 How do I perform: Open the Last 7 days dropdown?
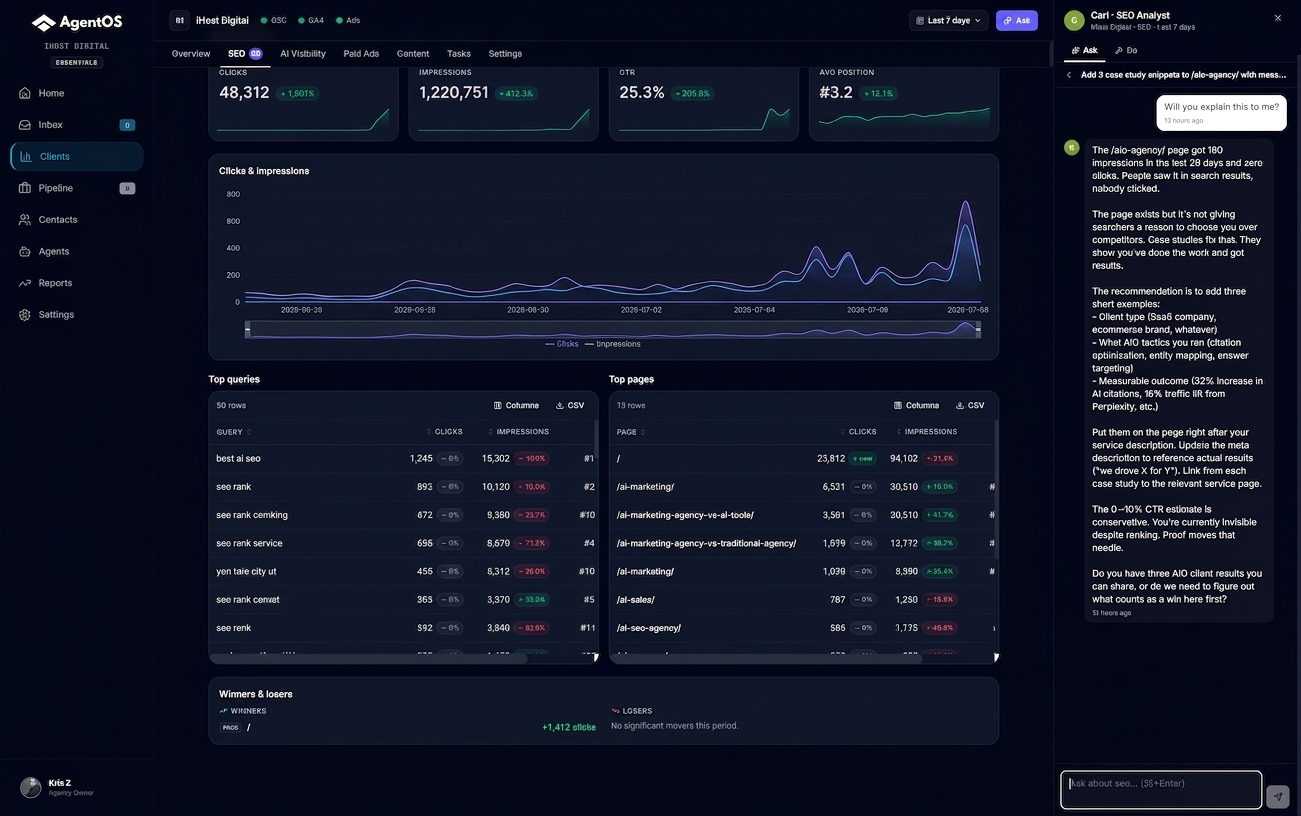point(949,20)
